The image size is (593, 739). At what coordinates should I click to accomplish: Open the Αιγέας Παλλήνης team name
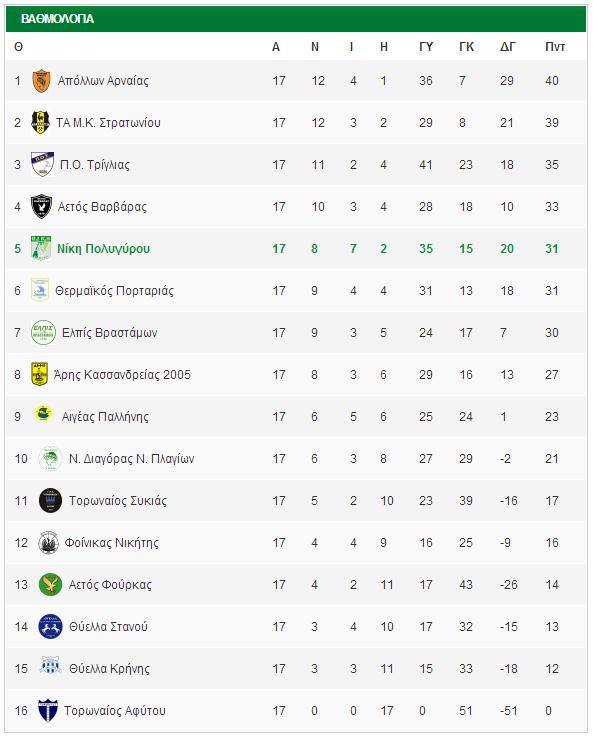tap(105, 417)
